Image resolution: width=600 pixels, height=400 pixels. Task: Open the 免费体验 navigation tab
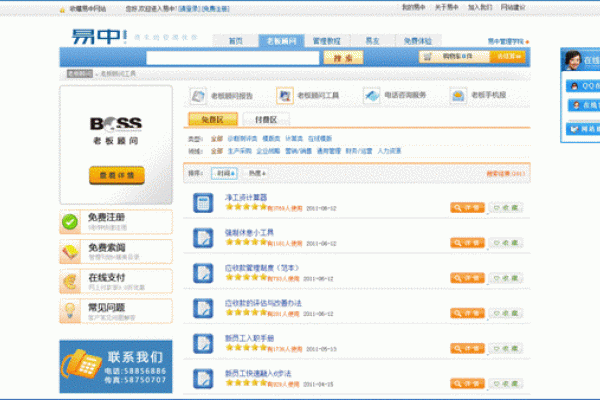pos(417,41)
